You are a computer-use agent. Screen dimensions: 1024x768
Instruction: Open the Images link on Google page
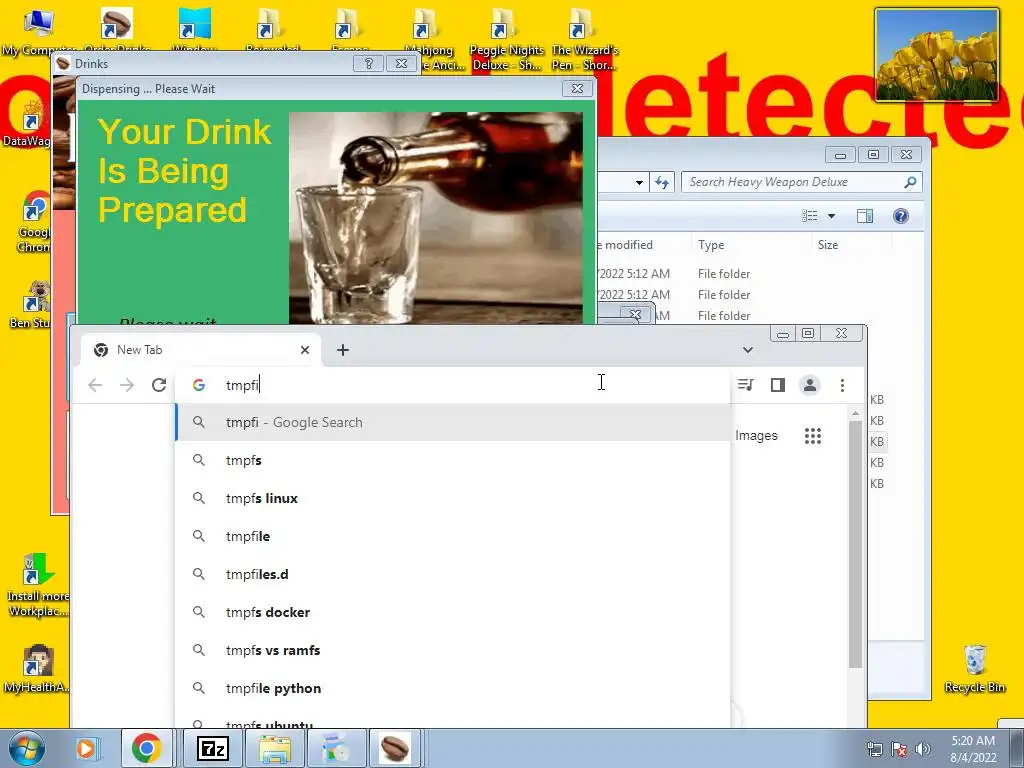point(756,436)
